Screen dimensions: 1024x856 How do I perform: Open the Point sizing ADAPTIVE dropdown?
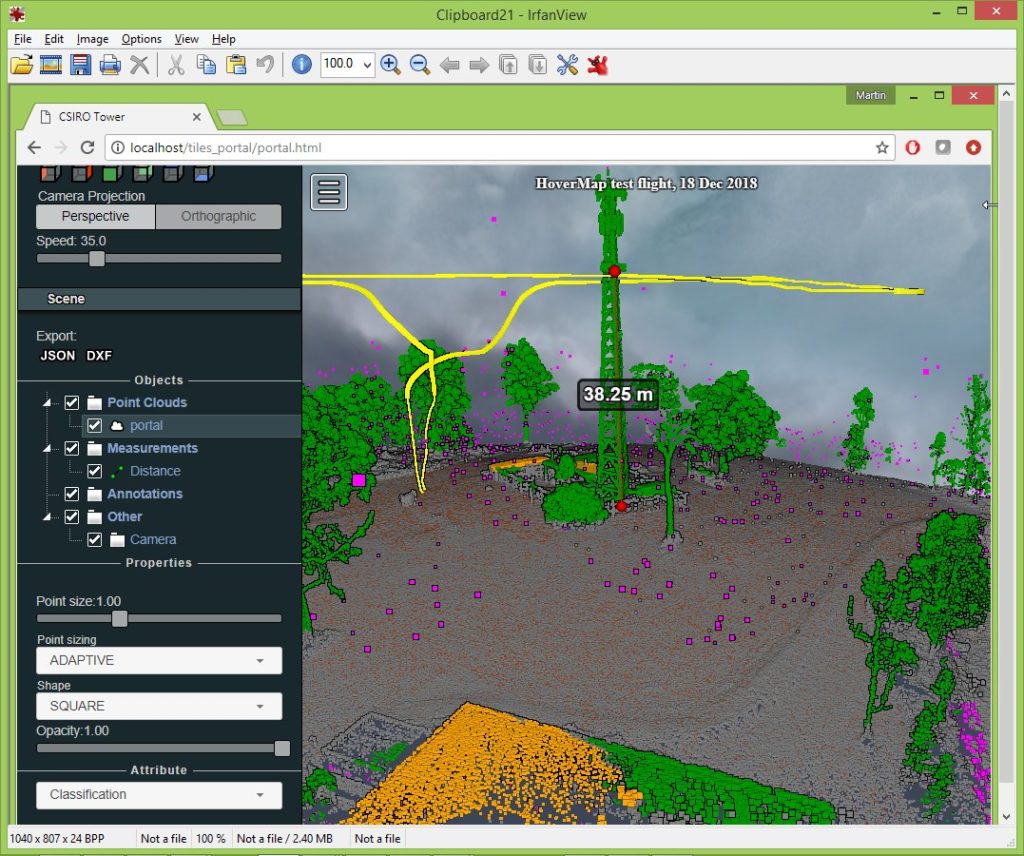pyautogui.click(x=158, y=660)
